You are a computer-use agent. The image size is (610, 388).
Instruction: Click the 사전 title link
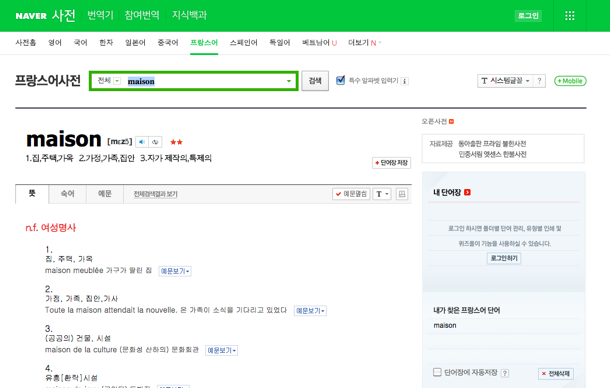tap(64, 16)
